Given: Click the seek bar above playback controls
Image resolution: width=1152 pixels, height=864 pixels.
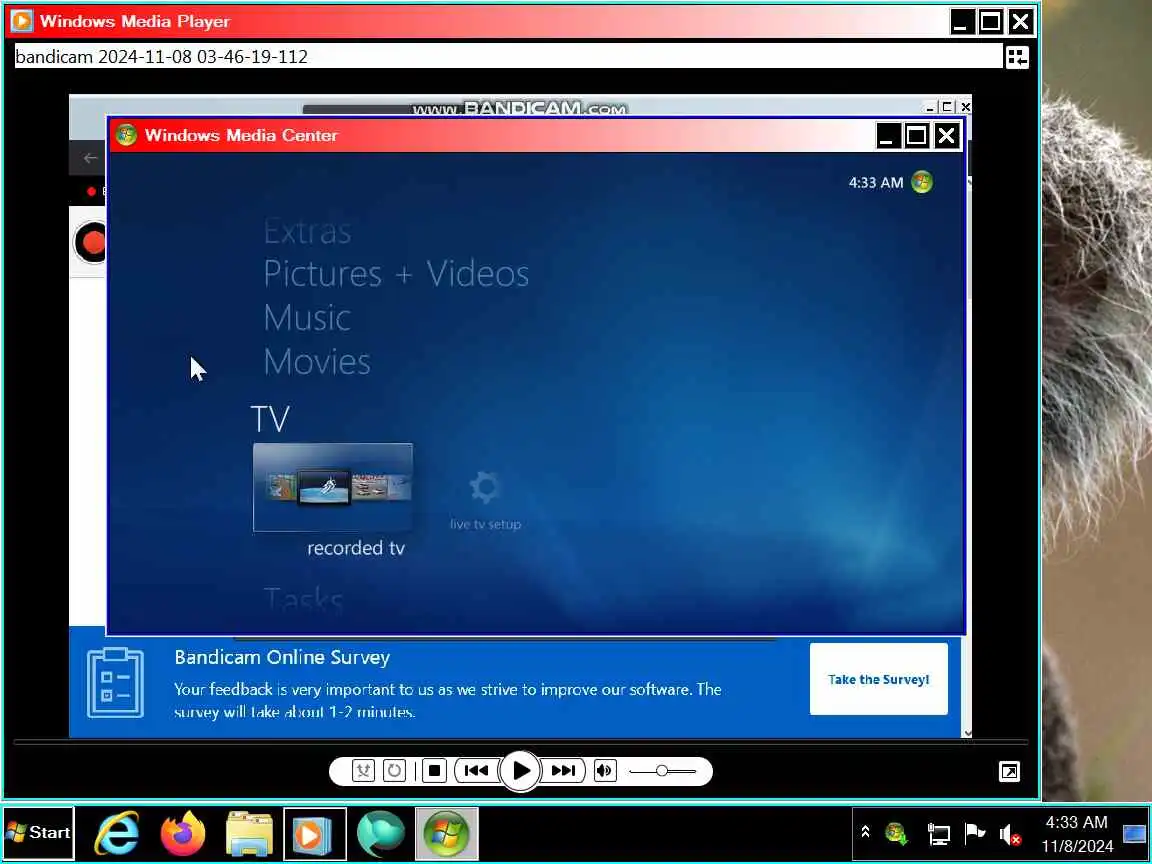Looking at the screenshot, I should (x=520, y=743).
